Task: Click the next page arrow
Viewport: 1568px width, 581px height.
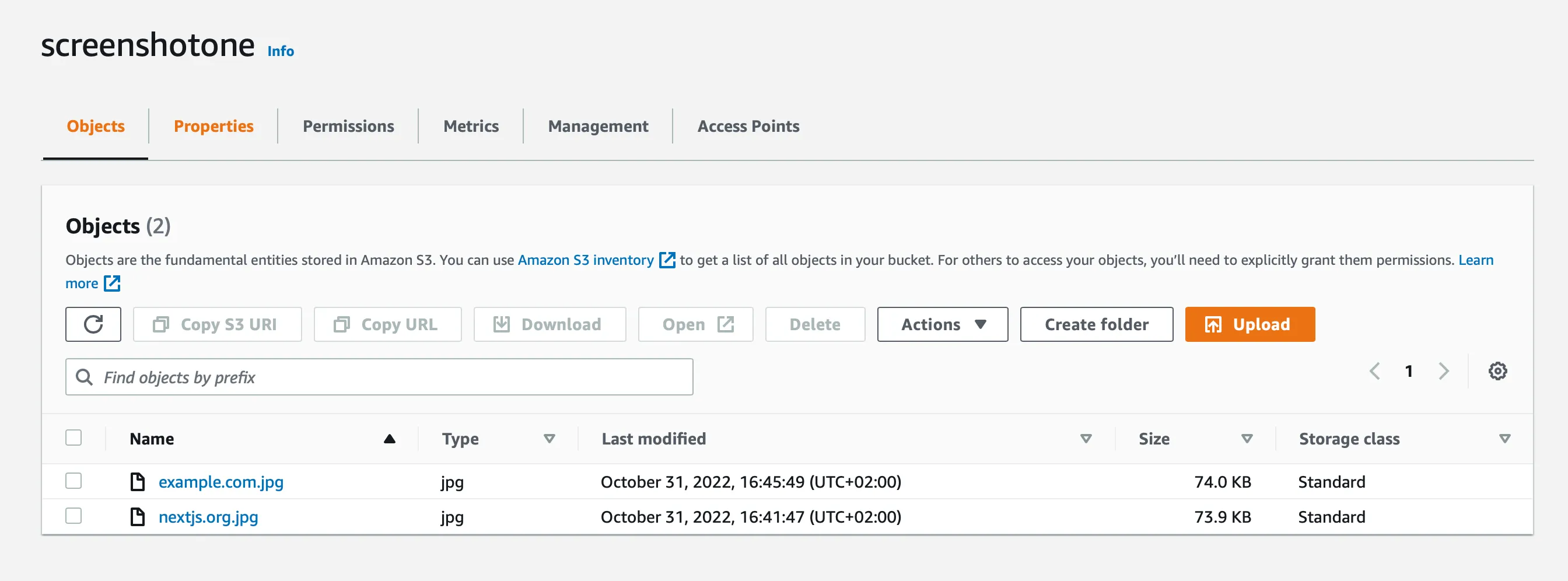Action: [x=1443, y=371]
